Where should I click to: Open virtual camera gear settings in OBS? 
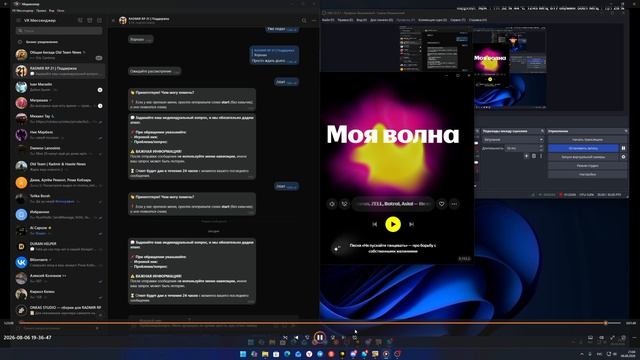point(623,157)
